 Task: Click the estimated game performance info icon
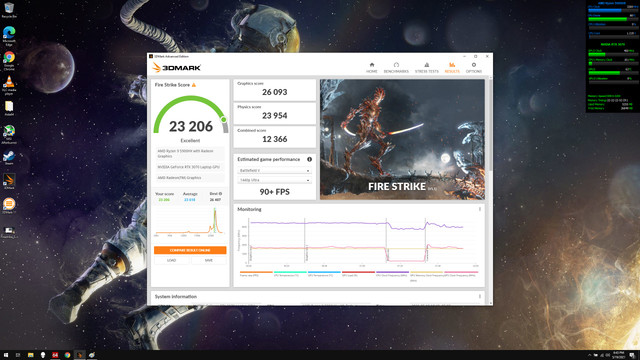[309, 159]
